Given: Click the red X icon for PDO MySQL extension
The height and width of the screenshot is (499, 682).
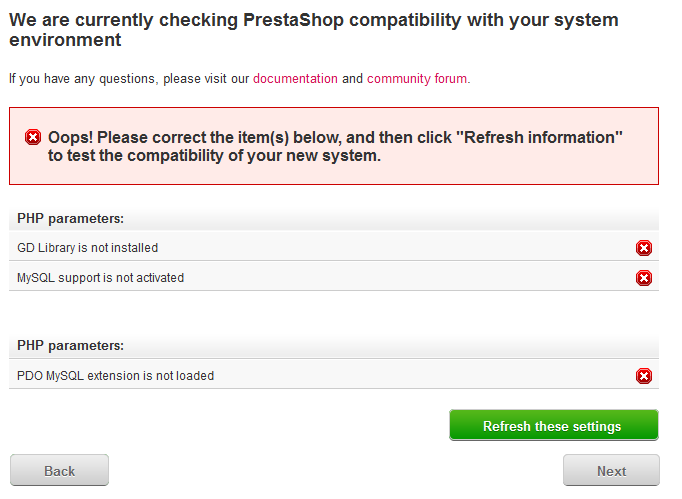Looking at the screenshot, I should tap(644, 376).
